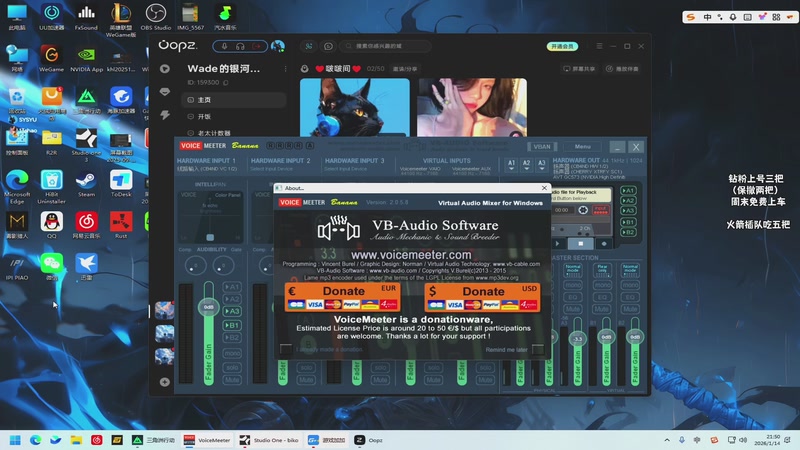Click the cassette Record button in Voicemeeter
Image resolution: width=800 pixels, height=450 pixels.
tap(604, 244)
